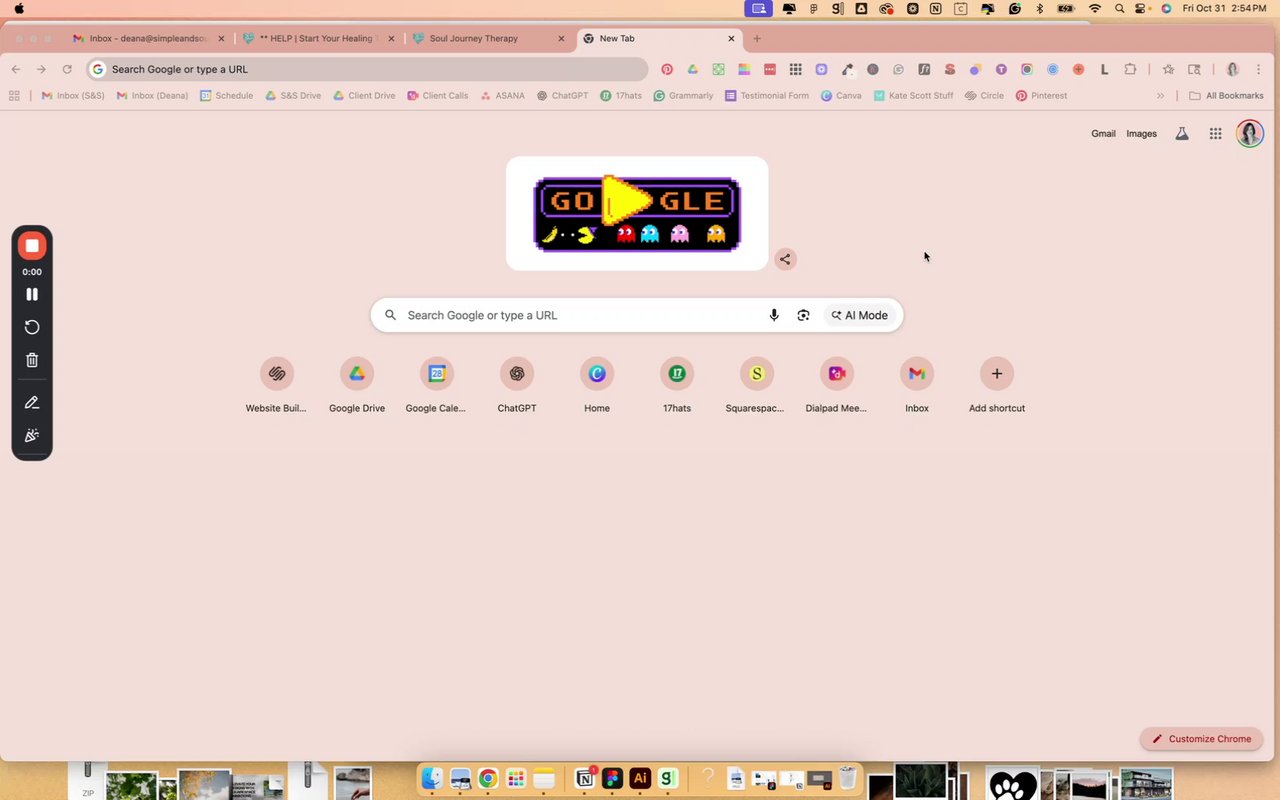The width and height of the screenshot is (1280, 800).
Task: Open the Pinterest bookmark in bookmarks bar
Action: tap(1041, 96)
